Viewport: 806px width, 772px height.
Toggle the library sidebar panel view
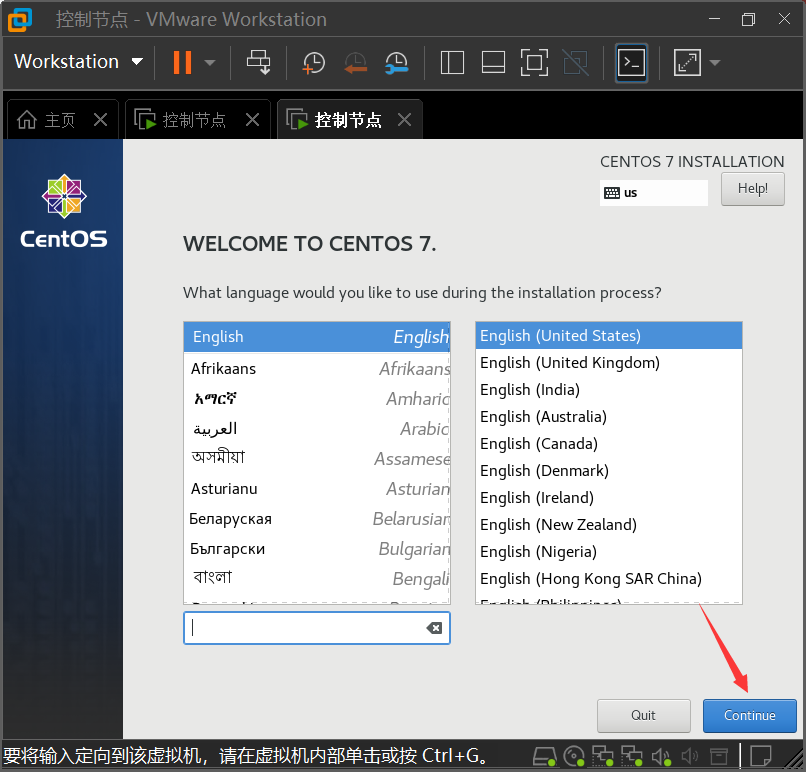pos(452,63)
